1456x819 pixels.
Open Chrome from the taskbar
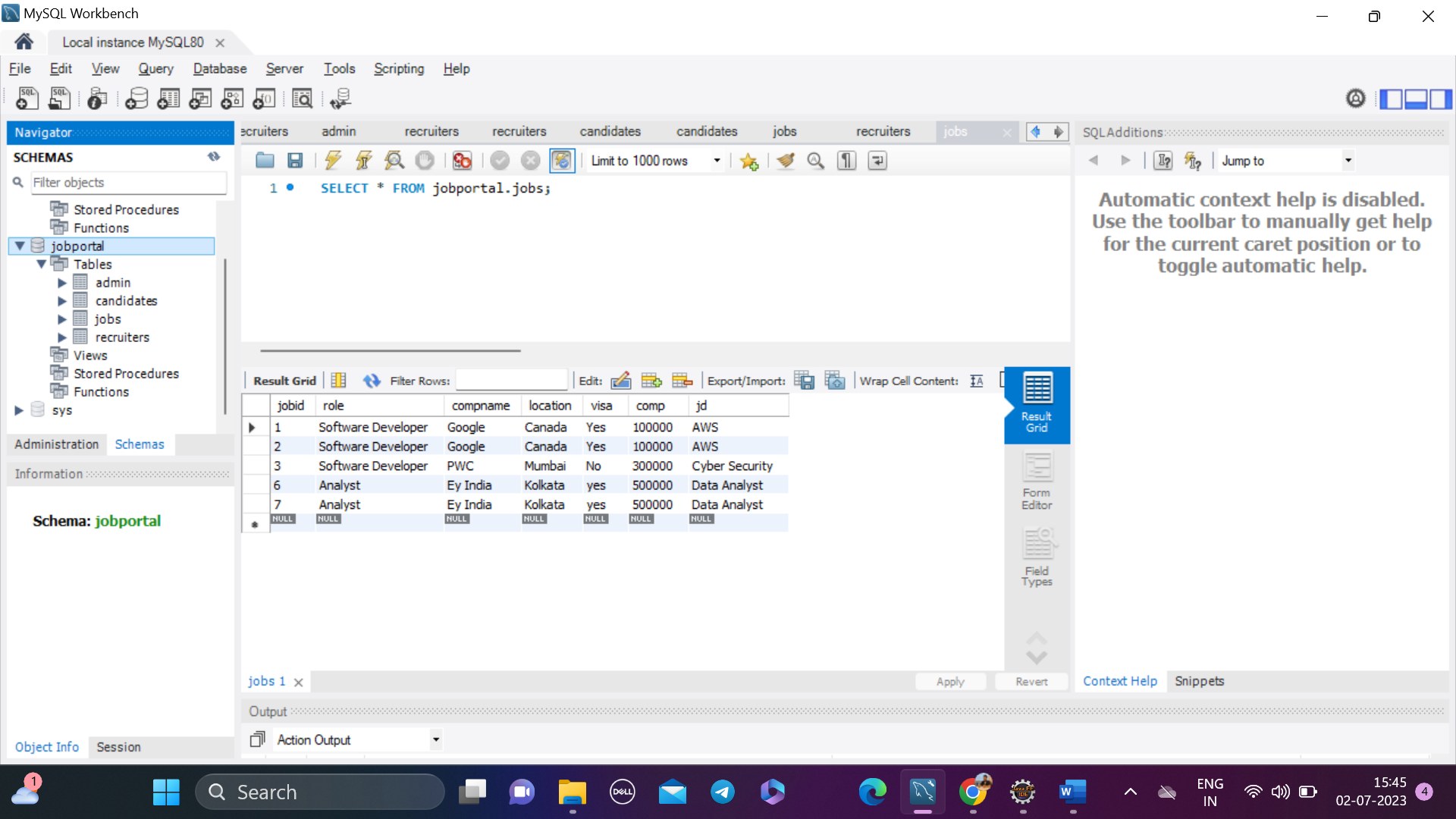[973, 792]
